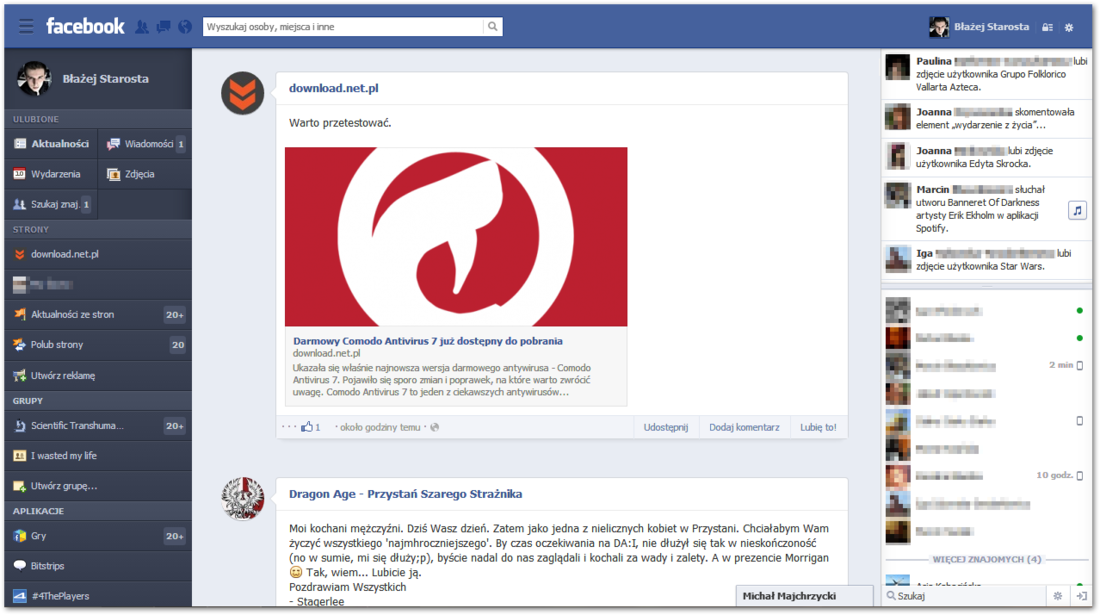Screen dimensions: 1100x615
Task: Open chat options gear
Action: click(x=1057, y=596)
